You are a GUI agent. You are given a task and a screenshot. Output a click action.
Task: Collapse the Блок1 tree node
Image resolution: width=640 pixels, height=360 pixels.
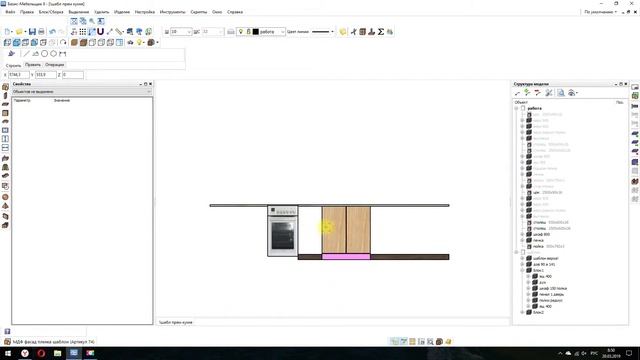click(522, 270)
